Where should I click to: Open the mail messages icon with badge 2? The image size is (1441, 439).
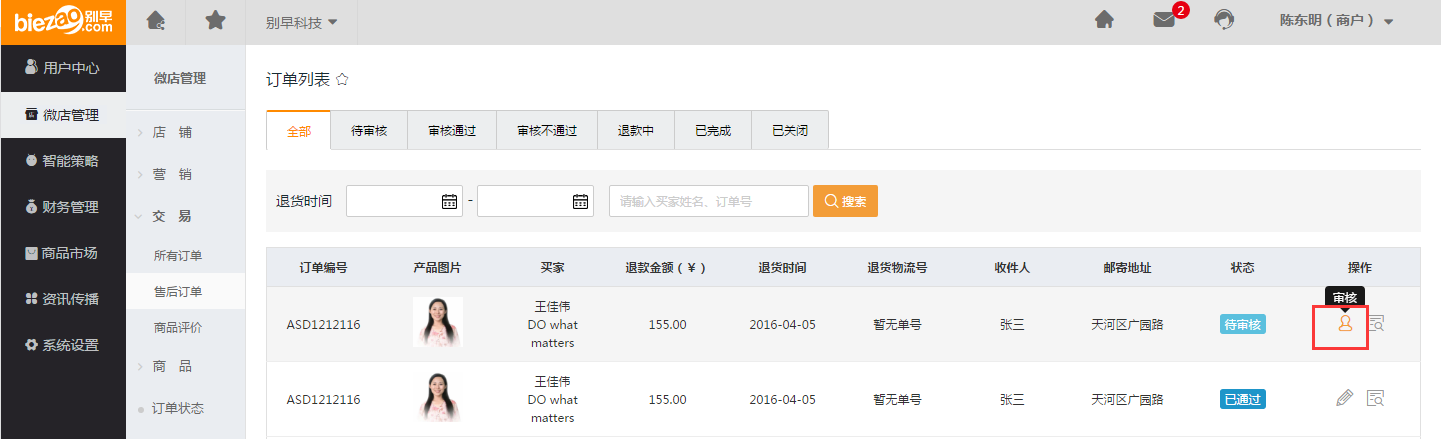(x=1165, y=20)
